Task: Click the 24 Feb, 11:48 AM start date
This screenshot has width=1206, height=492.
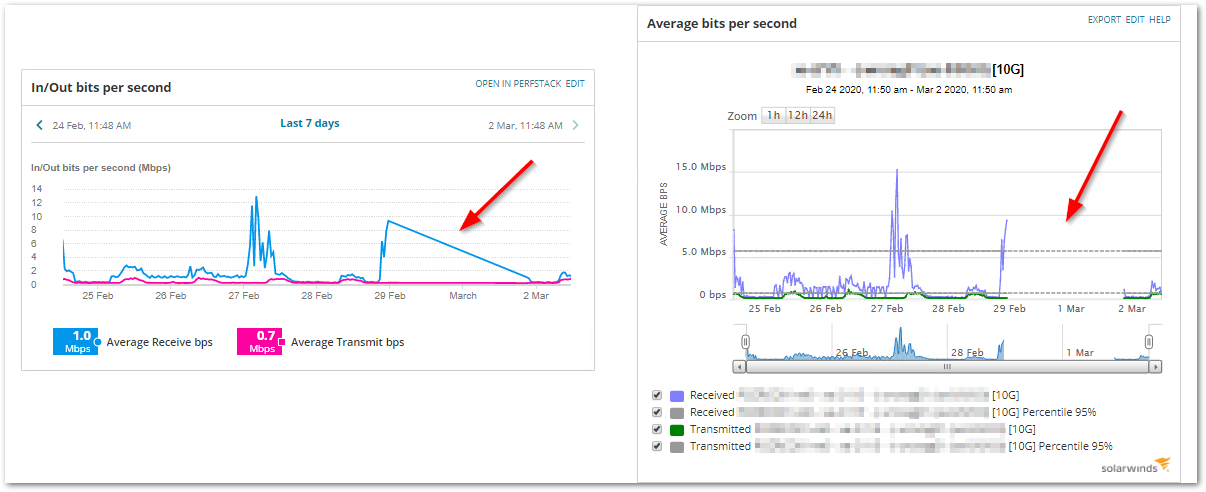Action: point(92,126)
